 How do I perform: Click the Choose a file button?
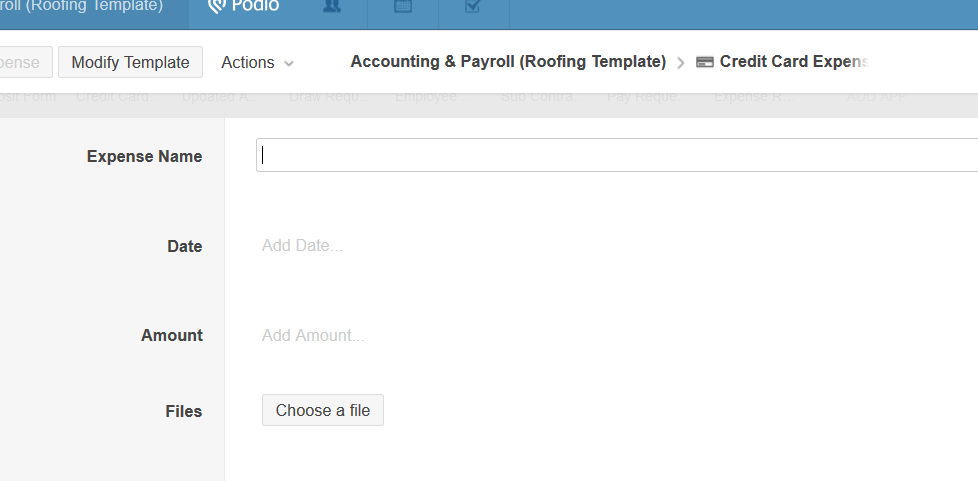click(x=323, y=410)
